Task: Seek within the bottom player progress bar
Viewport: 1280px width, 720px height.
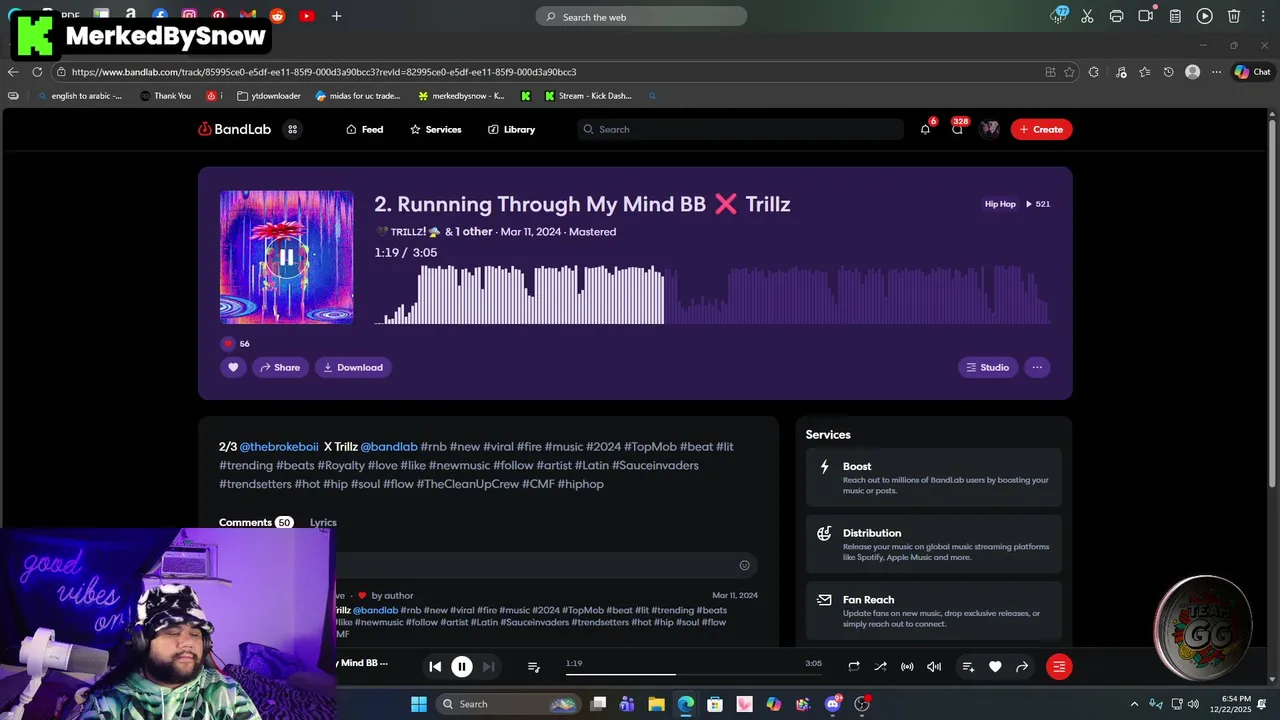Action: coord(693,674)
